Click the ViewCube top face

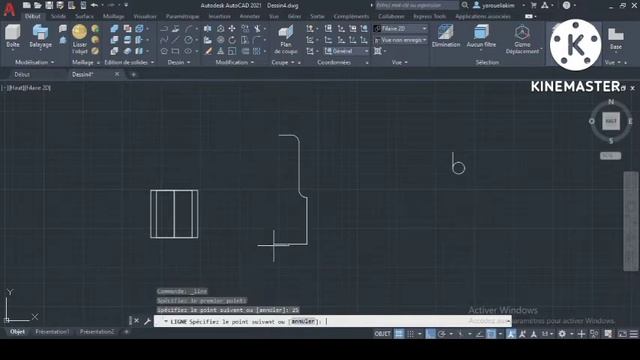(x=611, y=121)
